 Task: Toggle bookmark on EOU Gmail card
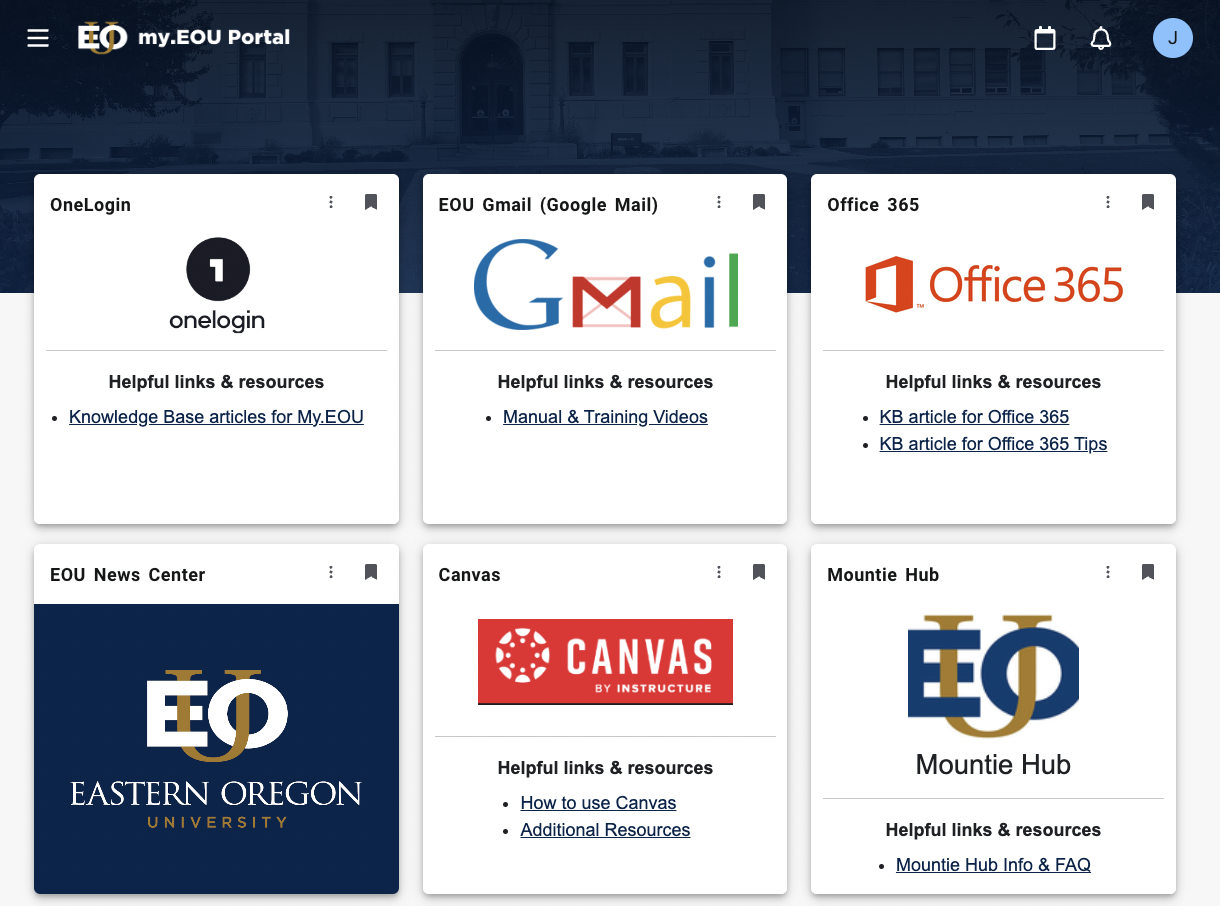[759, 203]
